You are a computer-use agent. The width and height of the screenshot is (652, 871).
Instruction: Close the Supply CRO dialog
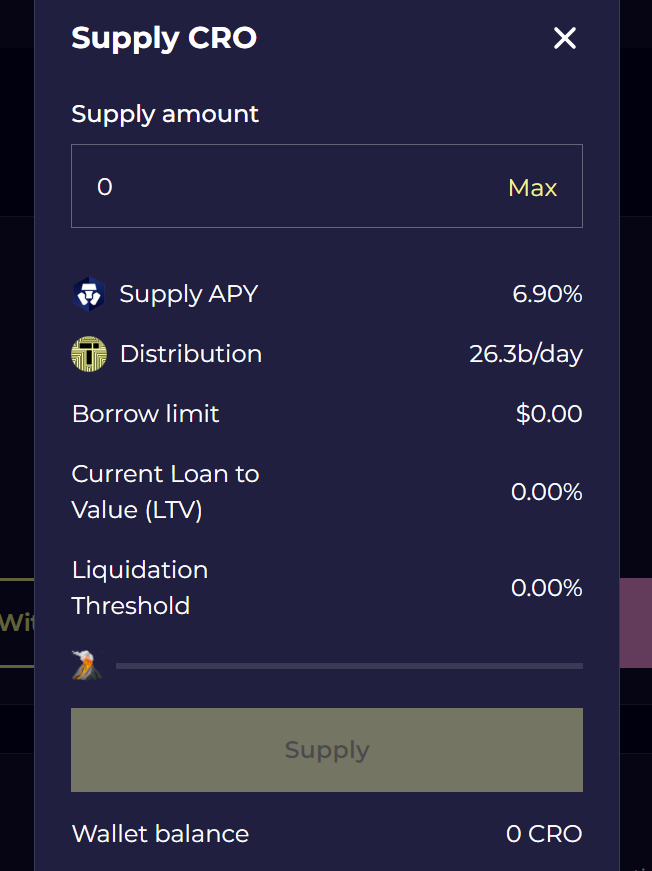pos(565,39)
